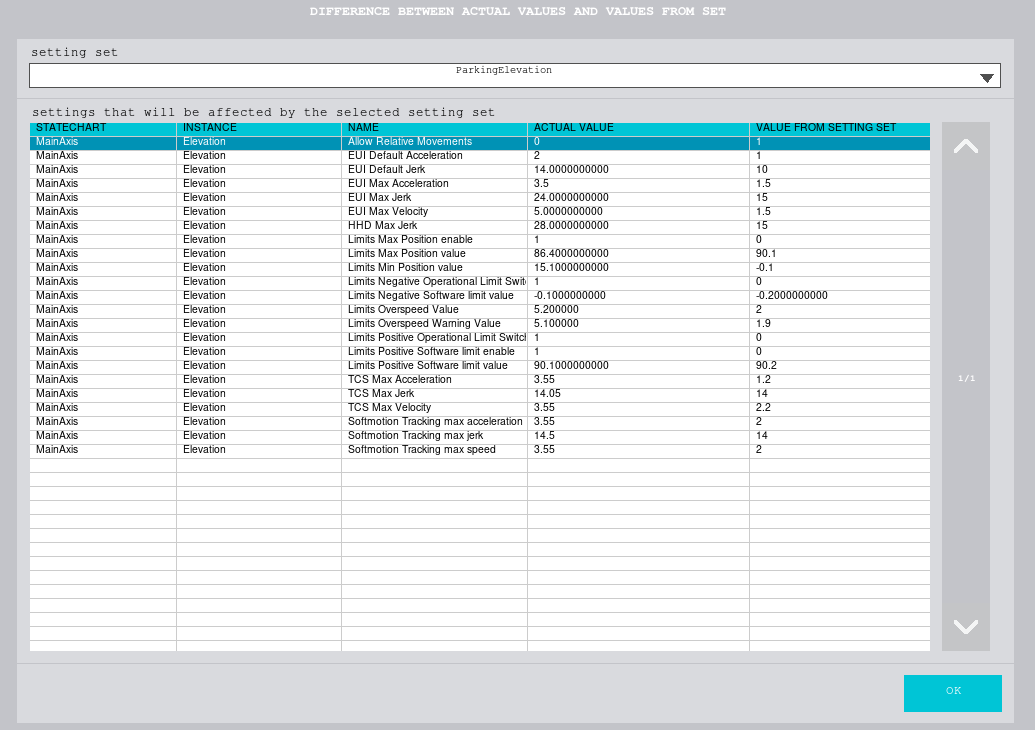Select Limits Overspeed Warning Value row

[x=480, y=323]
